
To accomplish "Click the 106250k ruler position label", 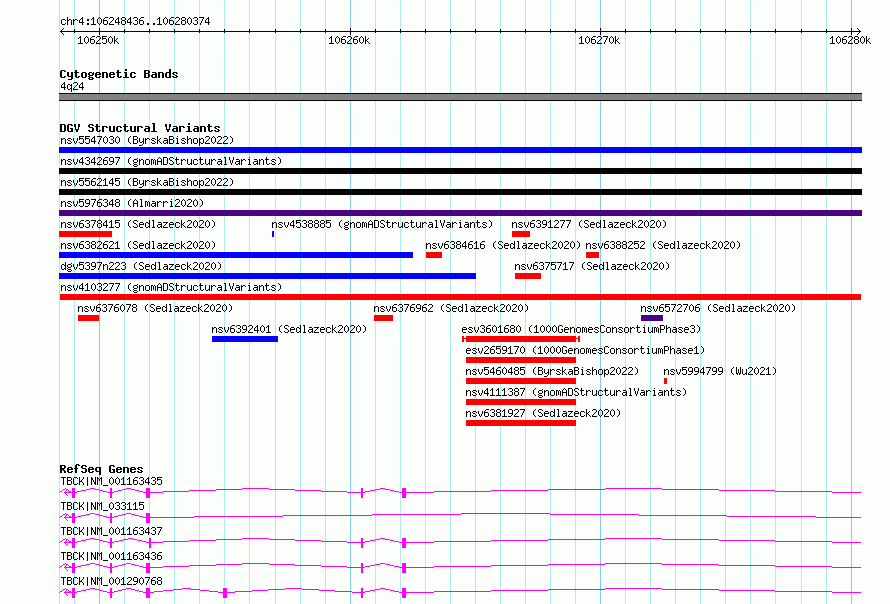I will (x=98, y=40).
